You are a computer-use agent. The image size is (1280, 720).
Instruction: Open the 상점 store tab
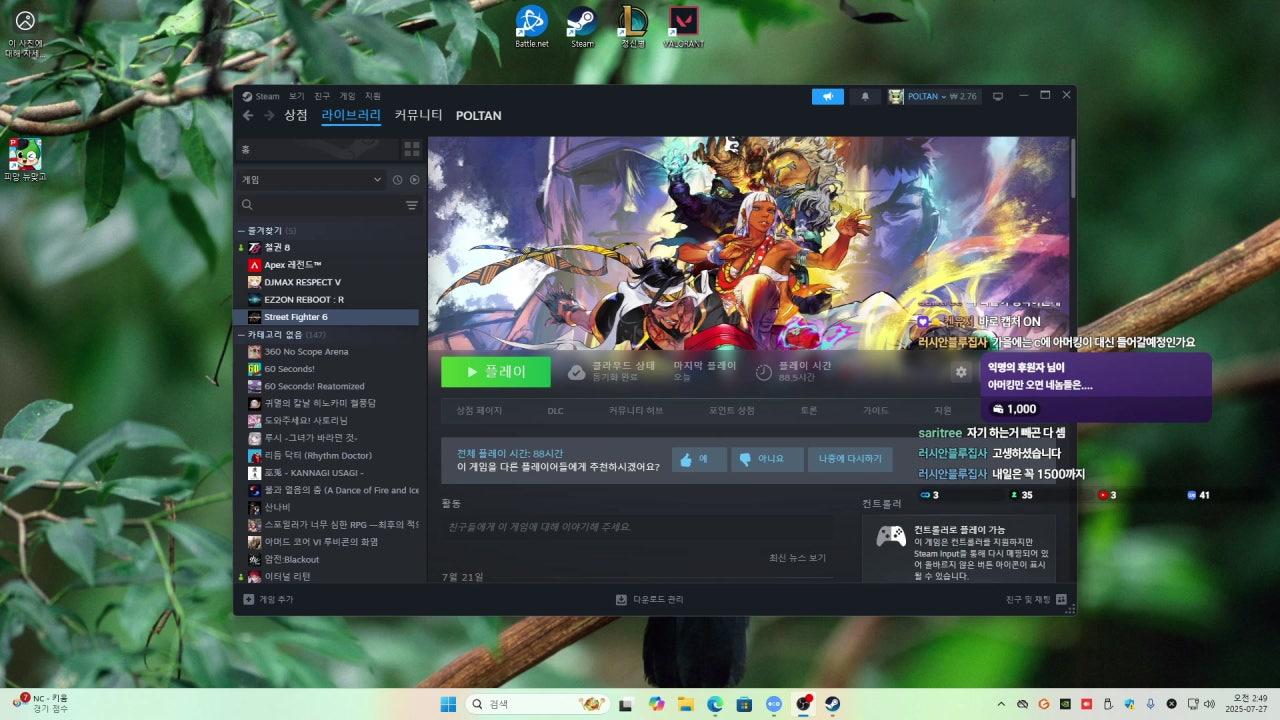pos(296,115)
